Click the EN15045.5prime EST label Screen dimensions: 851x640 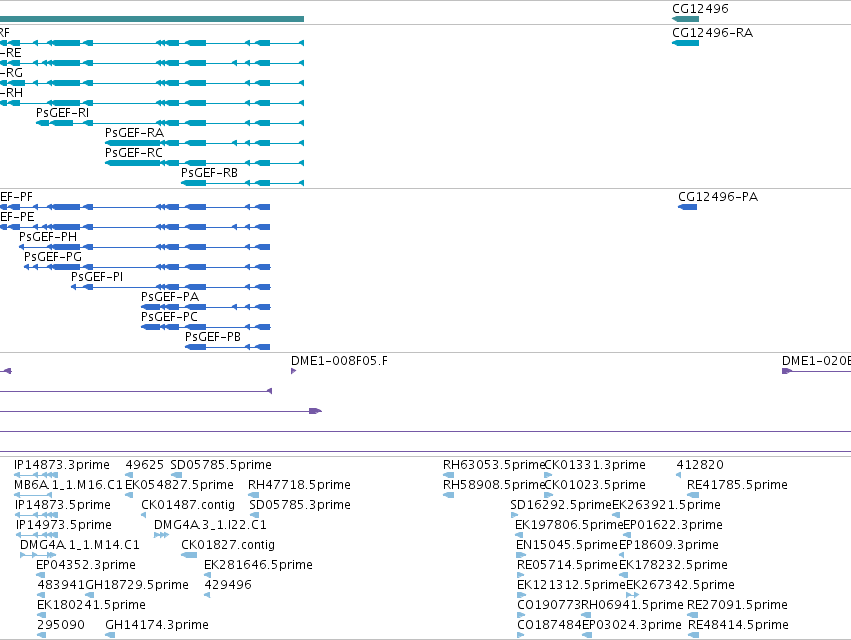567,545
